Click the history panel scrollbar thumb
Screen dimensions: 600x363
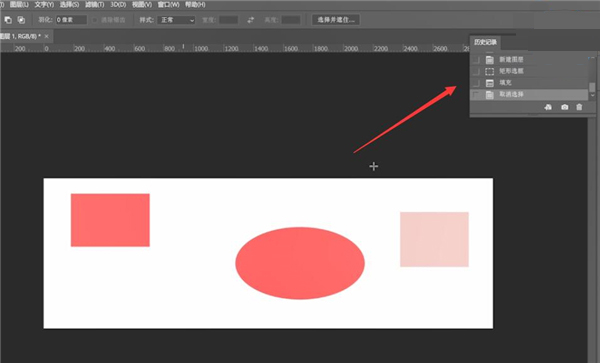click(x=592, y=87)
